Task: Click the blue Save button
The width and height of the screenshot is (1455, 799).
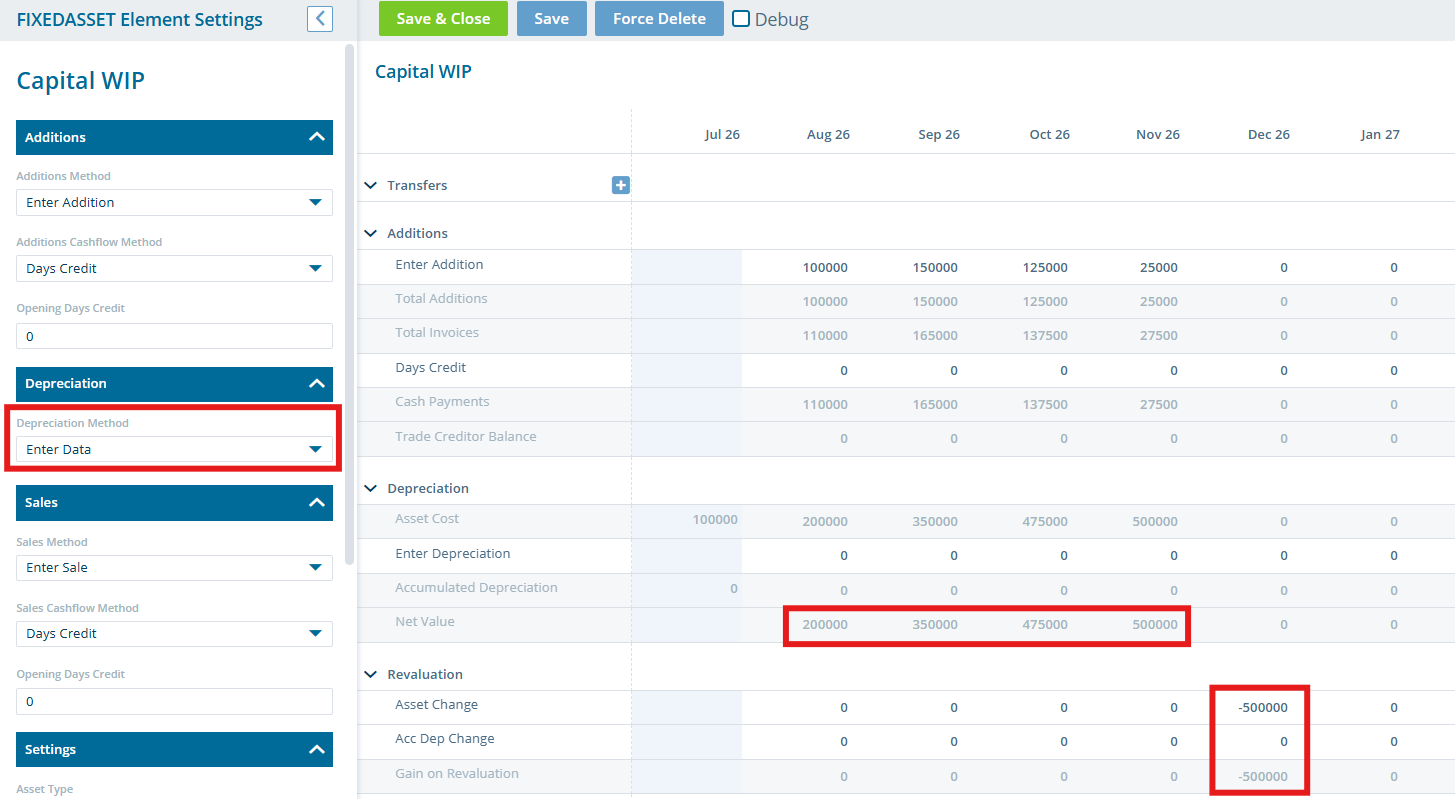Action: coord(551,18)
